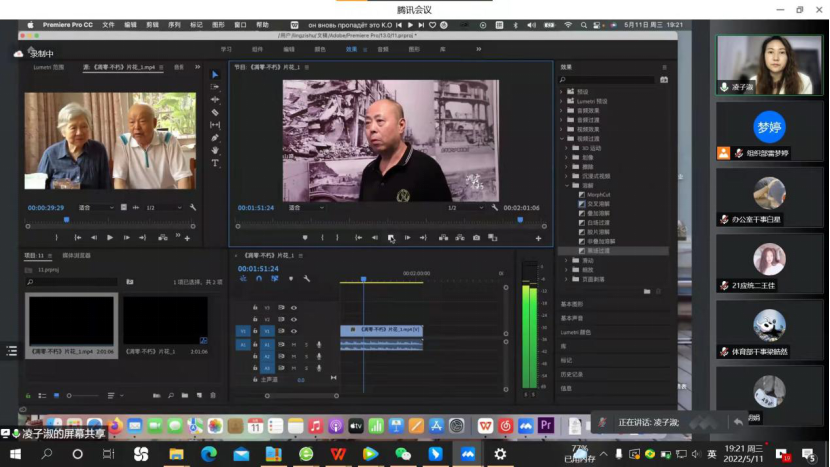This screenshot has width=830, height=467.
Task: Open Program monitor 1/2 resolution dropdown
Action: [465, 208]
